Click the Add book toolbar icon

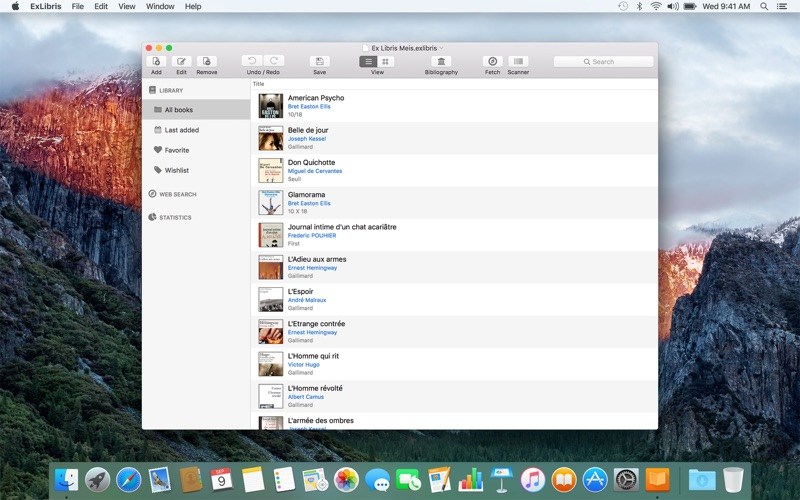[156, 61]
